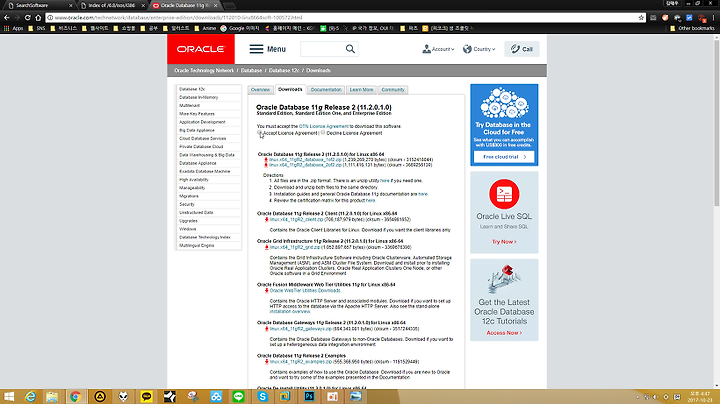
Task: Click the Call phone button
Action: coord(522,49)
